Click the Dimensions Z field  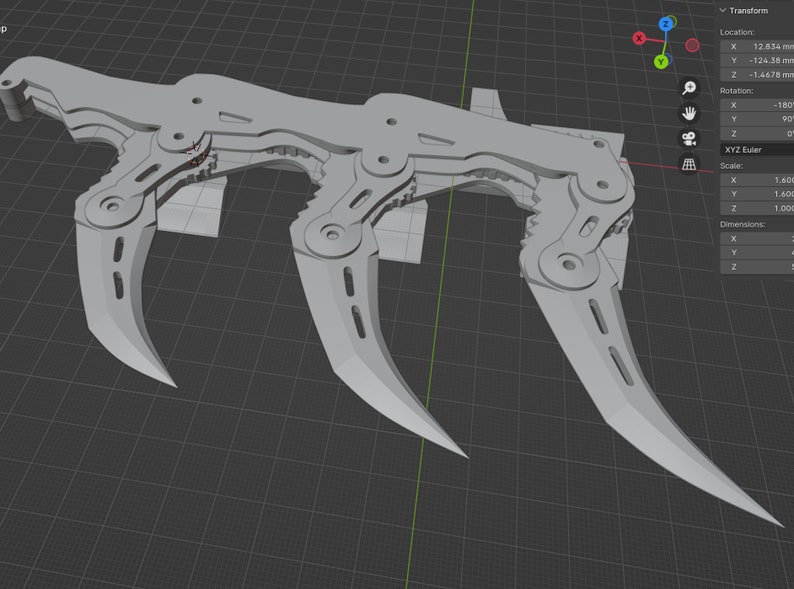click(x=757, y=267)
